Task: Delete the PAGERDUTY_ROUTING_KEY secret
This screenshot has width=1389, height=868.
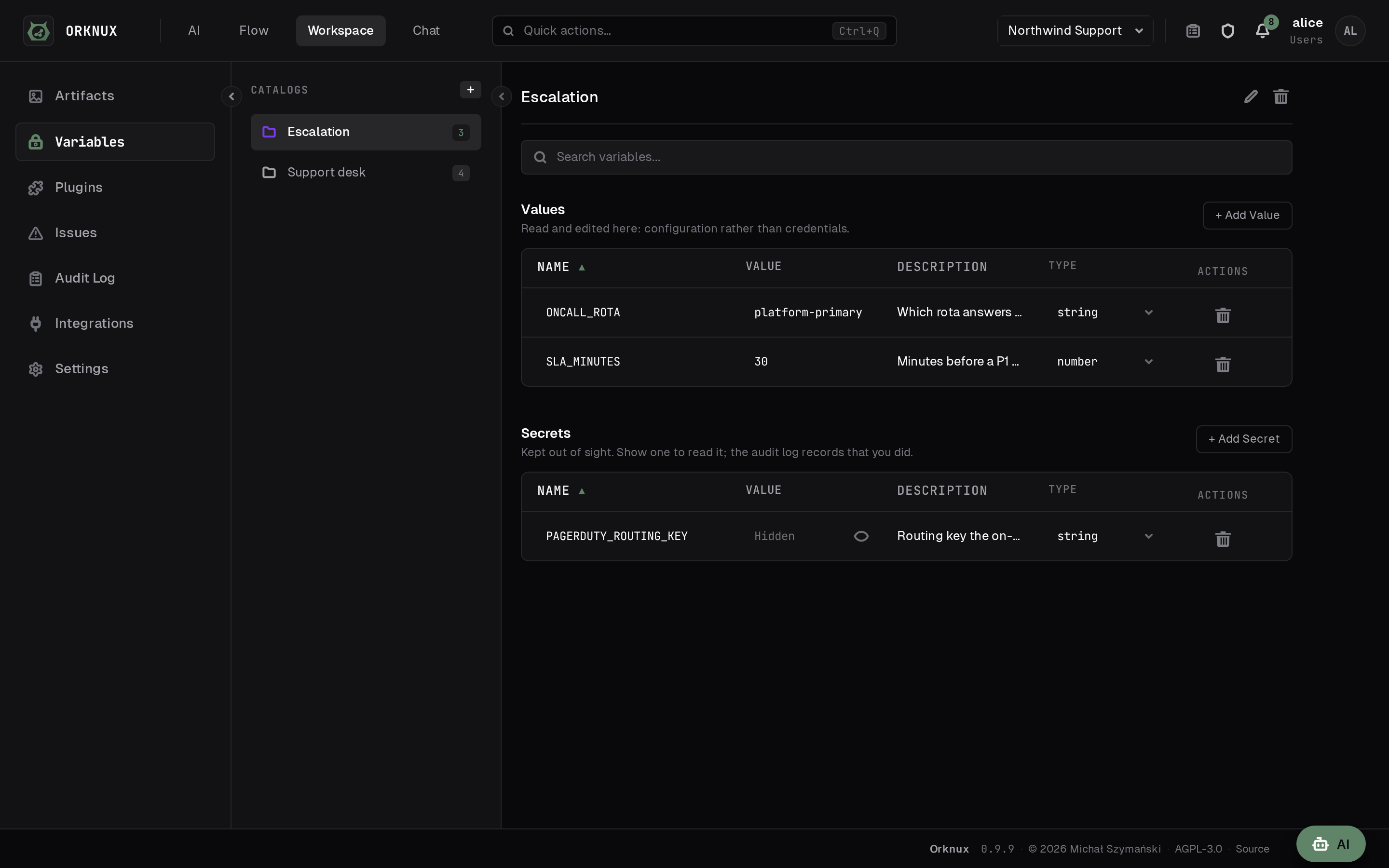Action: pyautogui.click(x=1223, y=539)
